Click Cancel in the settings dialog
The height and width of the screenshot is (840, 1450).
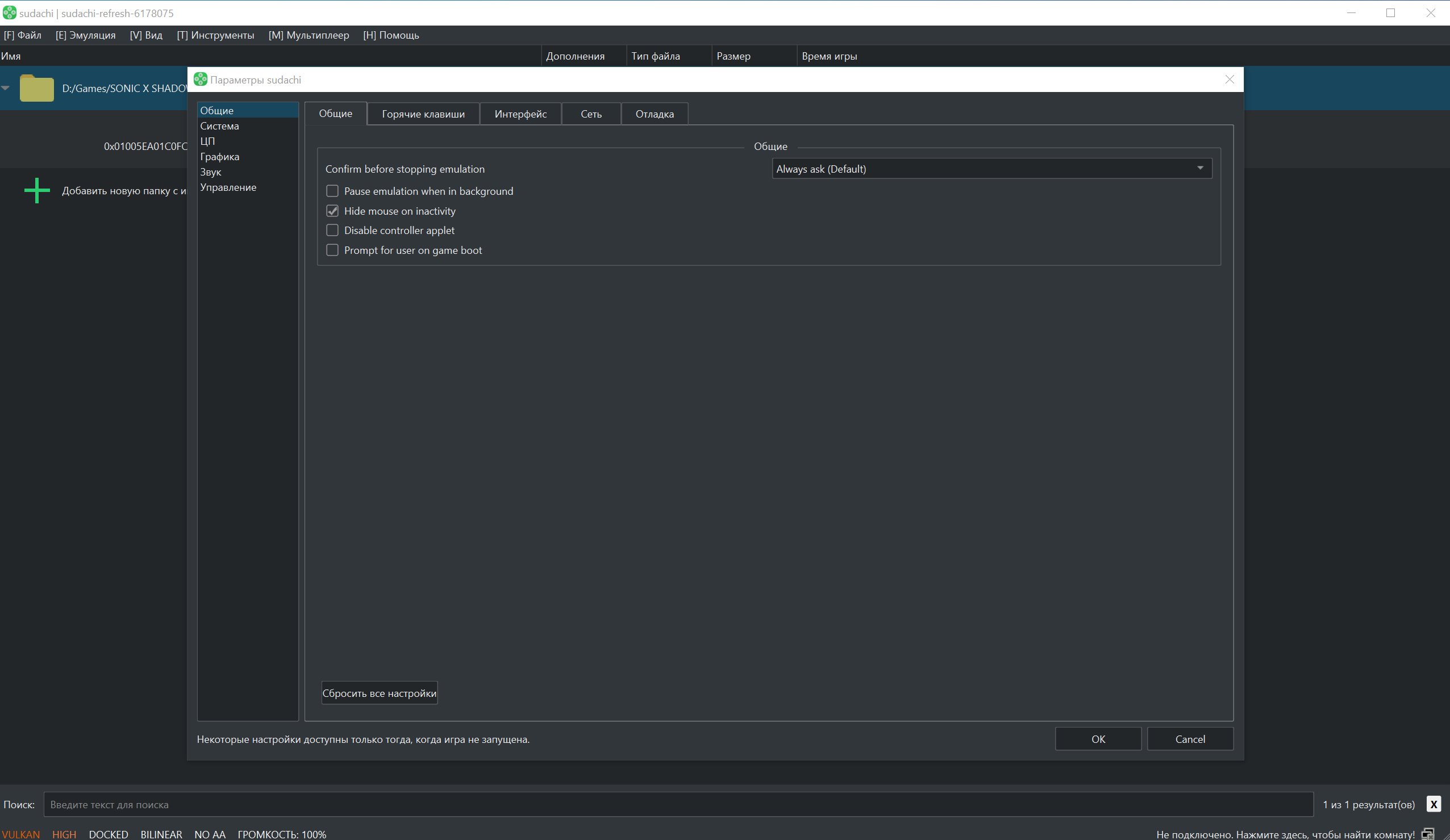click(x=1190, y=739)
